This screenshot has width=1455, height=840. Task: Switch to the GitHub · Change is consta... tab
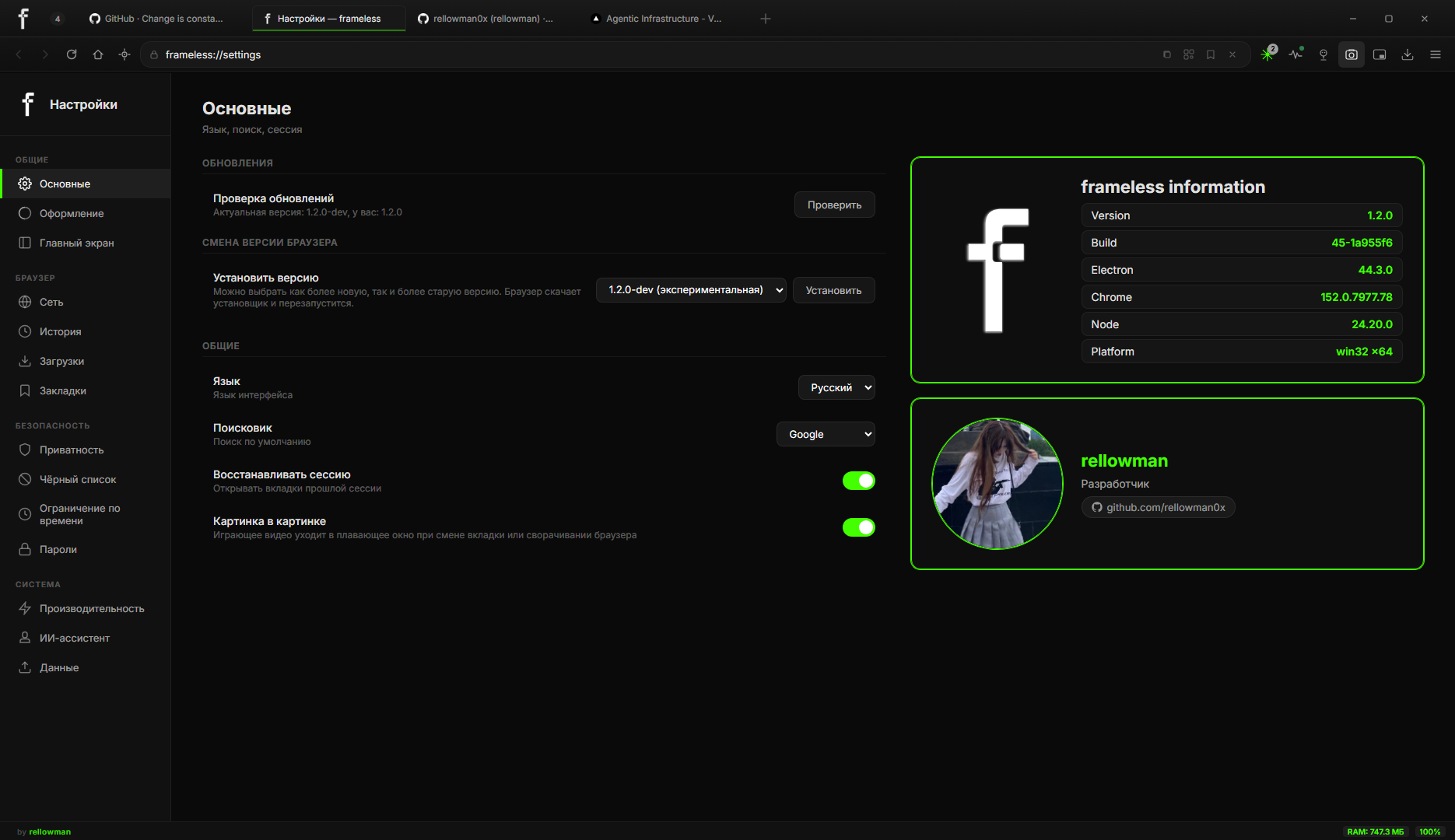156,19
